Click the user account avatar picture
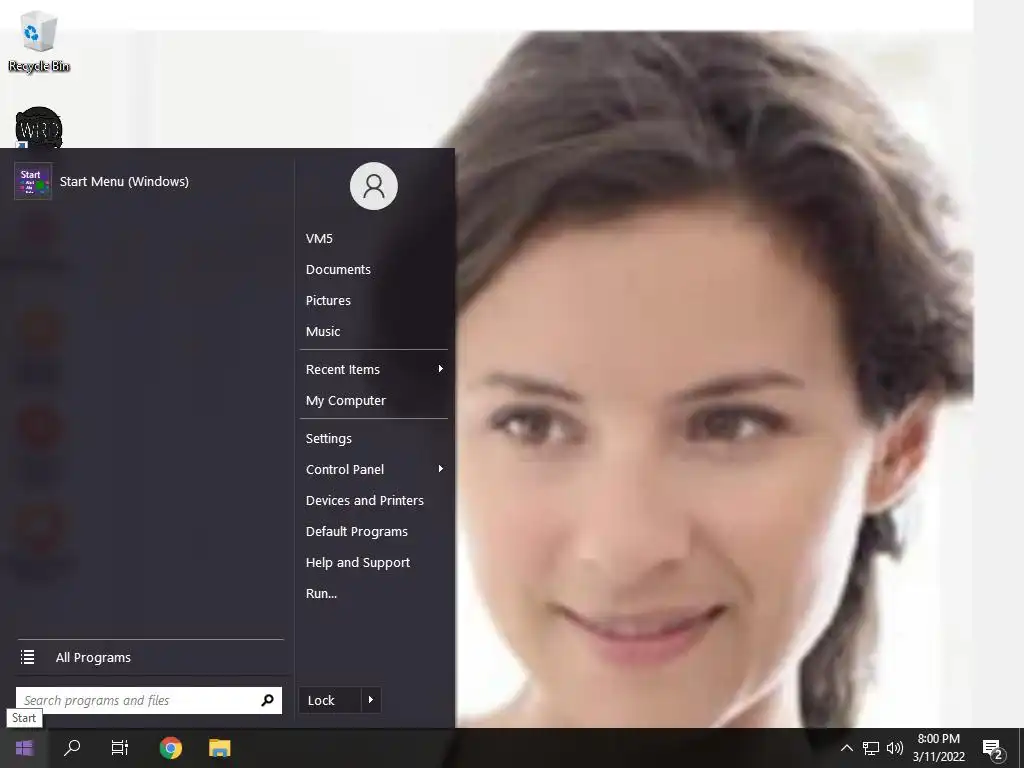Screen dimensions: 1024x768 click(374, 186)
